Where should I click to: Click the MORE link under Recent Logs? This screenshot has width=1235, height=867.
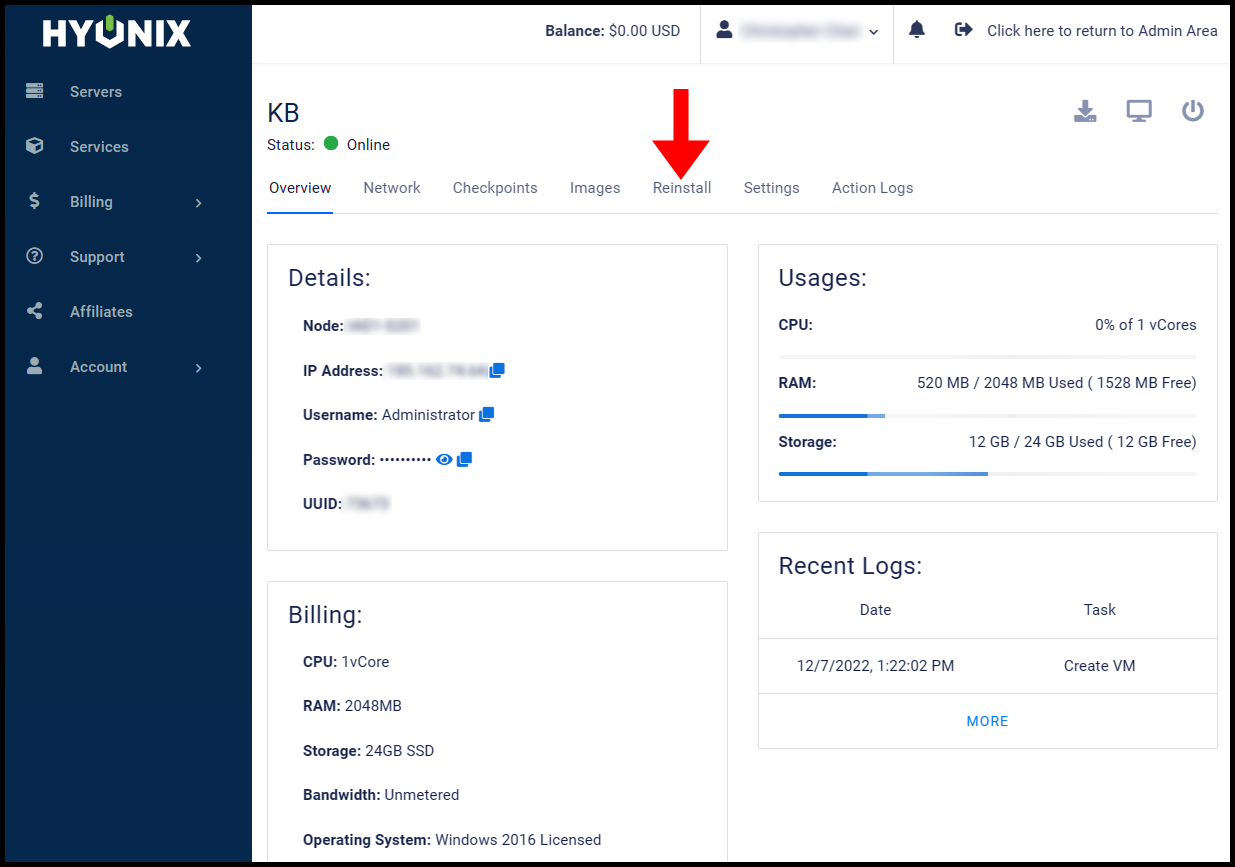[987, 720]
